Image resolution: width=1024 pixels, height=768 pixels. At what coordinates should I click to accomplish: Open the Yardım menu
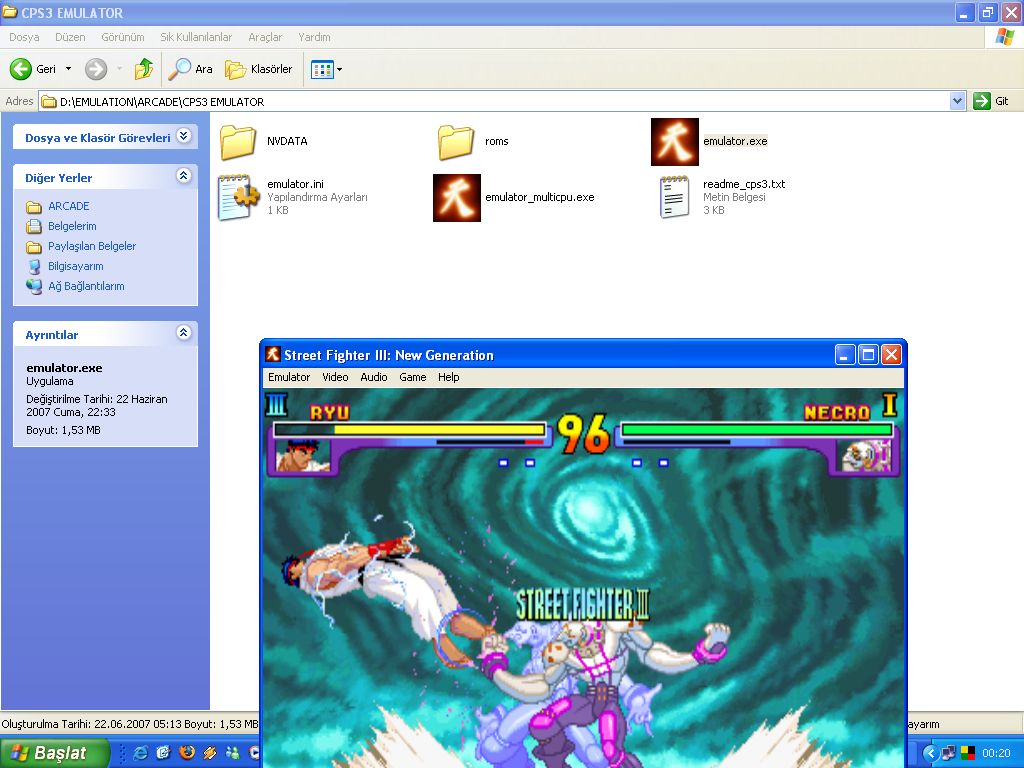(x=314, y=37)
